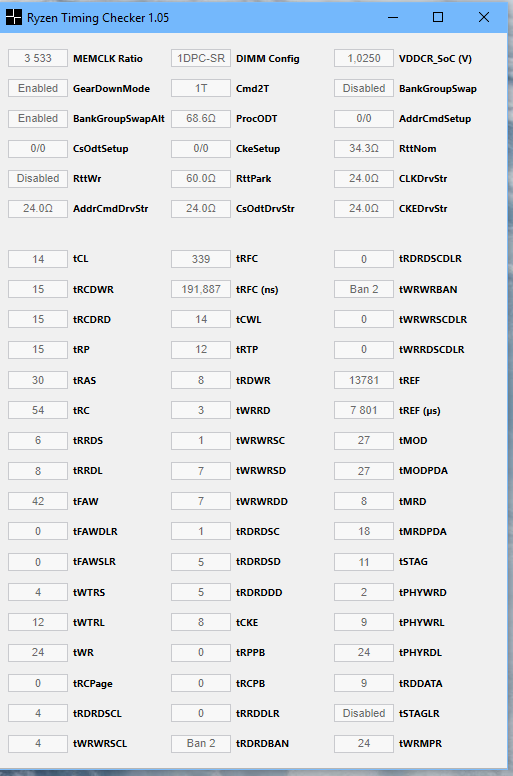Click the tSTAGLR Disabled field

[x=364, y=713]
